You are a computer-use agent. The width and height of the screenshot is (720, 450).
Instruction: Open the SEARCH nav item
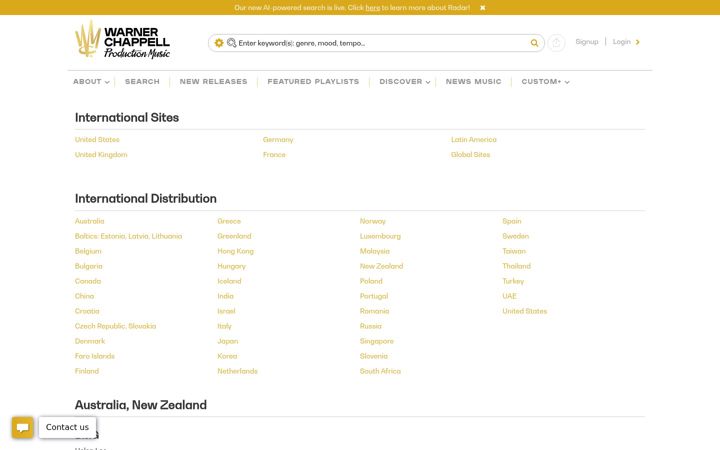142,82
